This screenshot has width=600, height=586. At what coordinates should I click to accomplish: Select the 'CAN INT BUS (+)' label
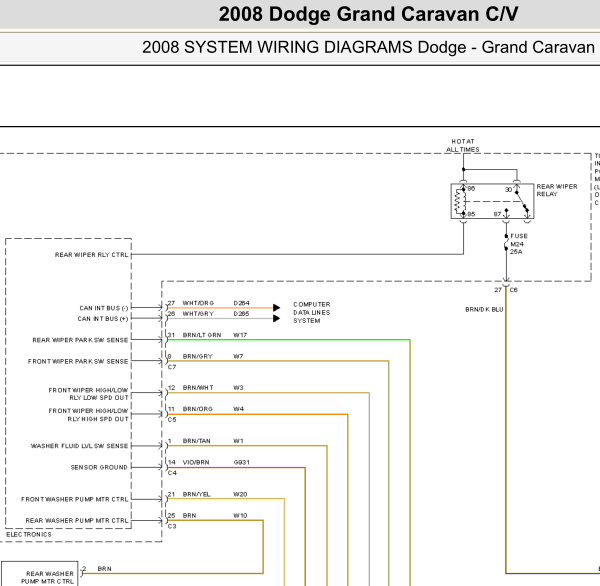[103, 318]
